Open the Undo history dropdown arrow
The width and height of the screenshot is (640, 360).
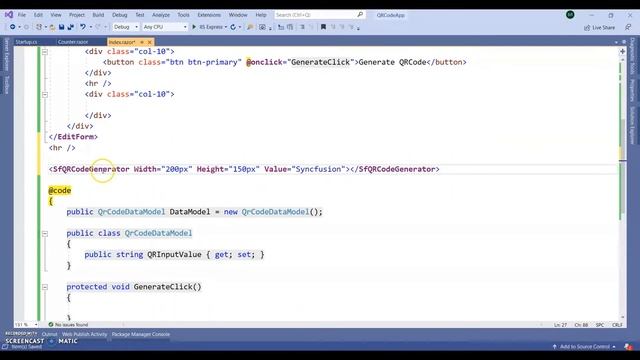[91, 27]
